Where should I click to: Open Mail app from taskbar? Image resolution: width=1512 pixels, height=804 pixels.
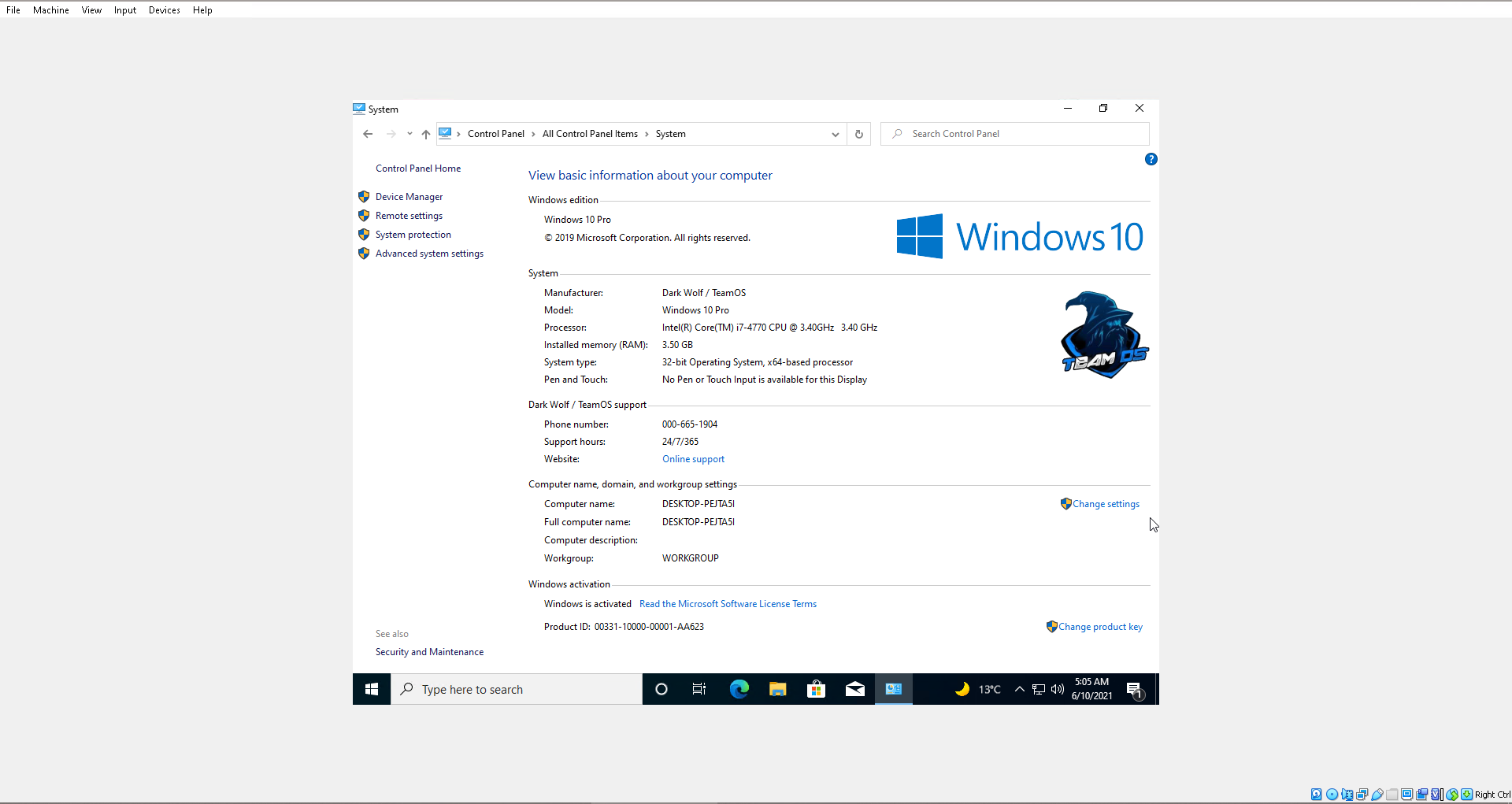(855, 689)
